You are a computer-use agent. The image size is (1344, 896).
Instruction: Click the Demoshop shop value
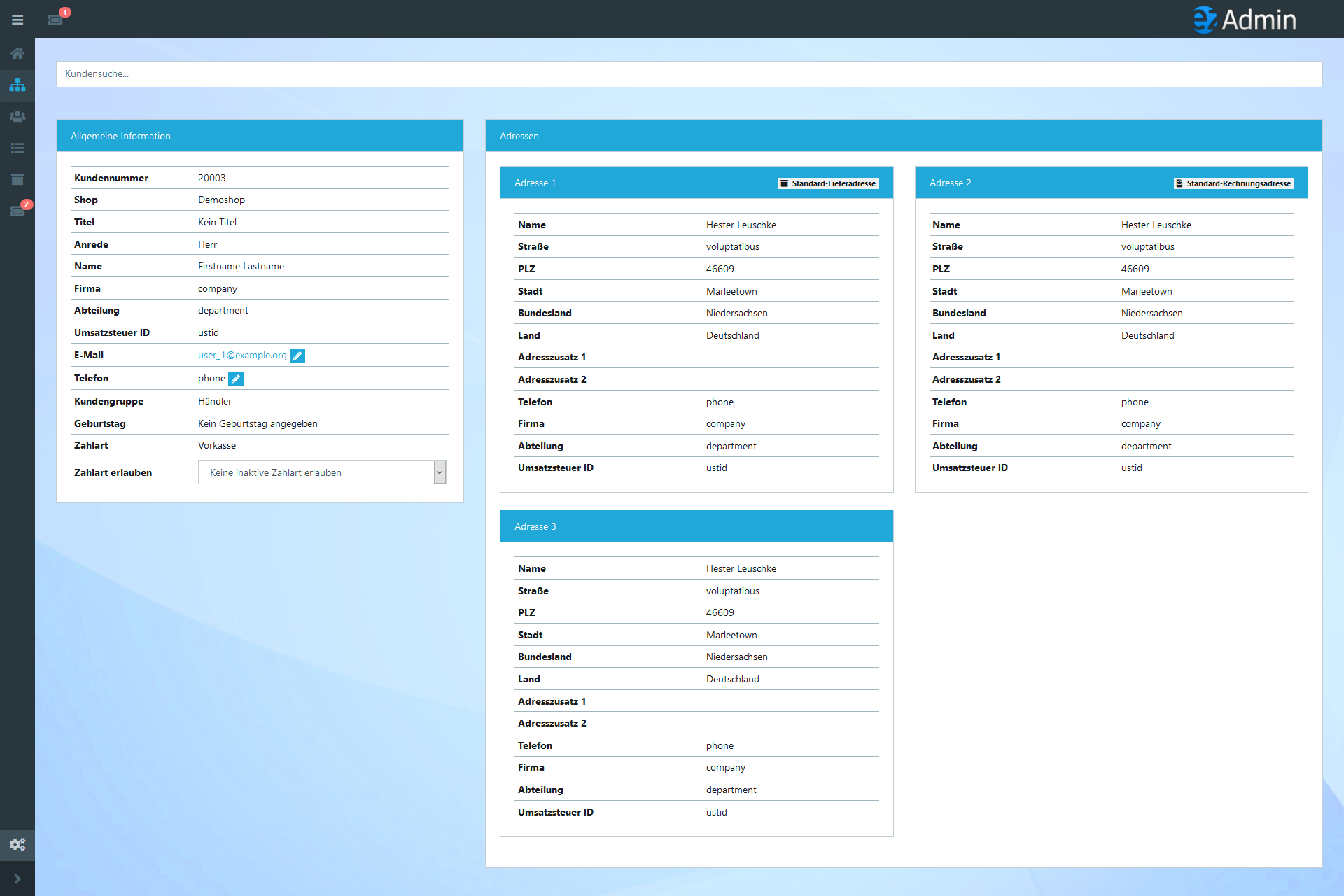221,199
